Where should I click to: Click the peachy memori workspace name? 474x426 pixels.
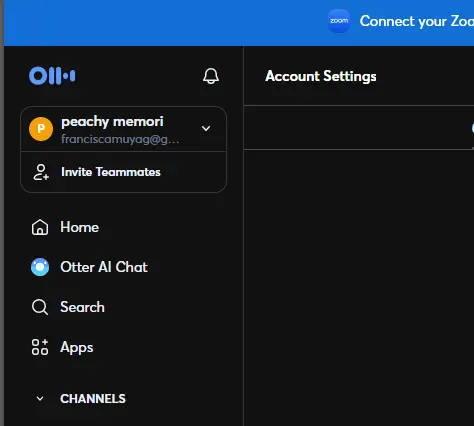click(112, 122)
